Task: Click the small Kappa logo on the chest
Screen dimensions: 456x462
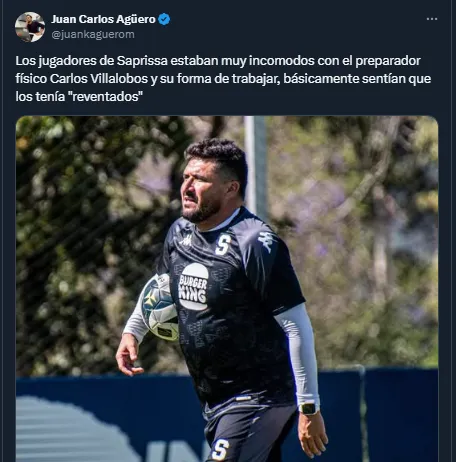Action: [186, 240]
